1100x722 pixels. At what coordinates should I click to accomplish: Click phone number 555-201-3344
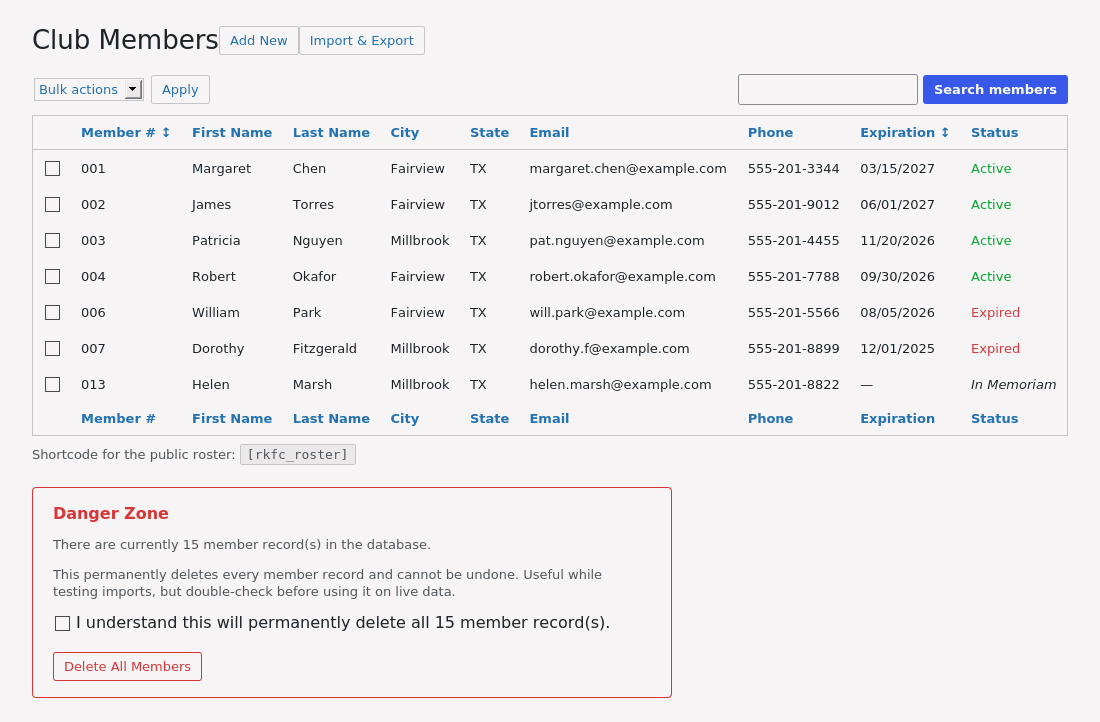(793, 168)
